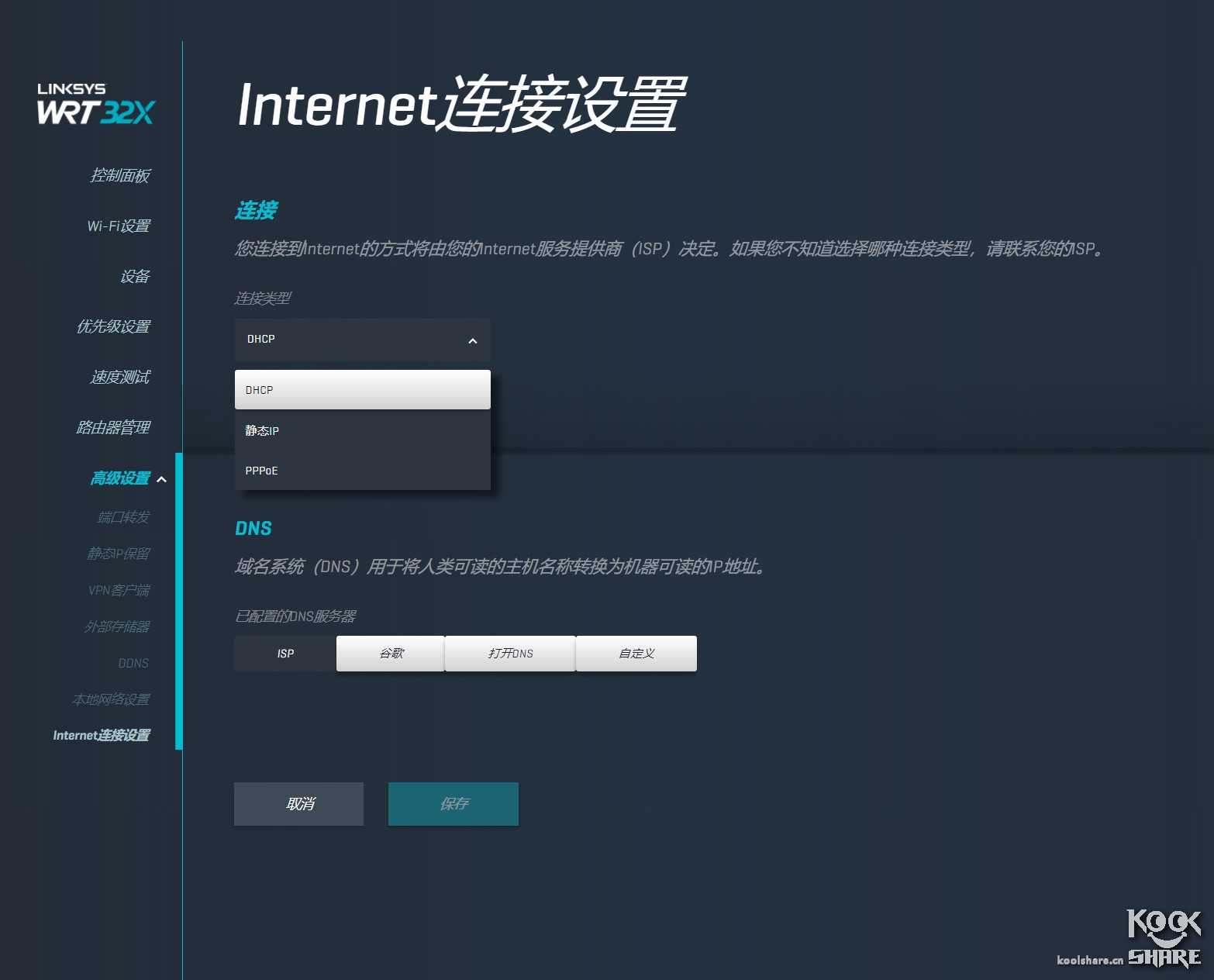Navigate to the DDNS page
The height and width of the screenshot is (980, 1214).
[133, 663]
